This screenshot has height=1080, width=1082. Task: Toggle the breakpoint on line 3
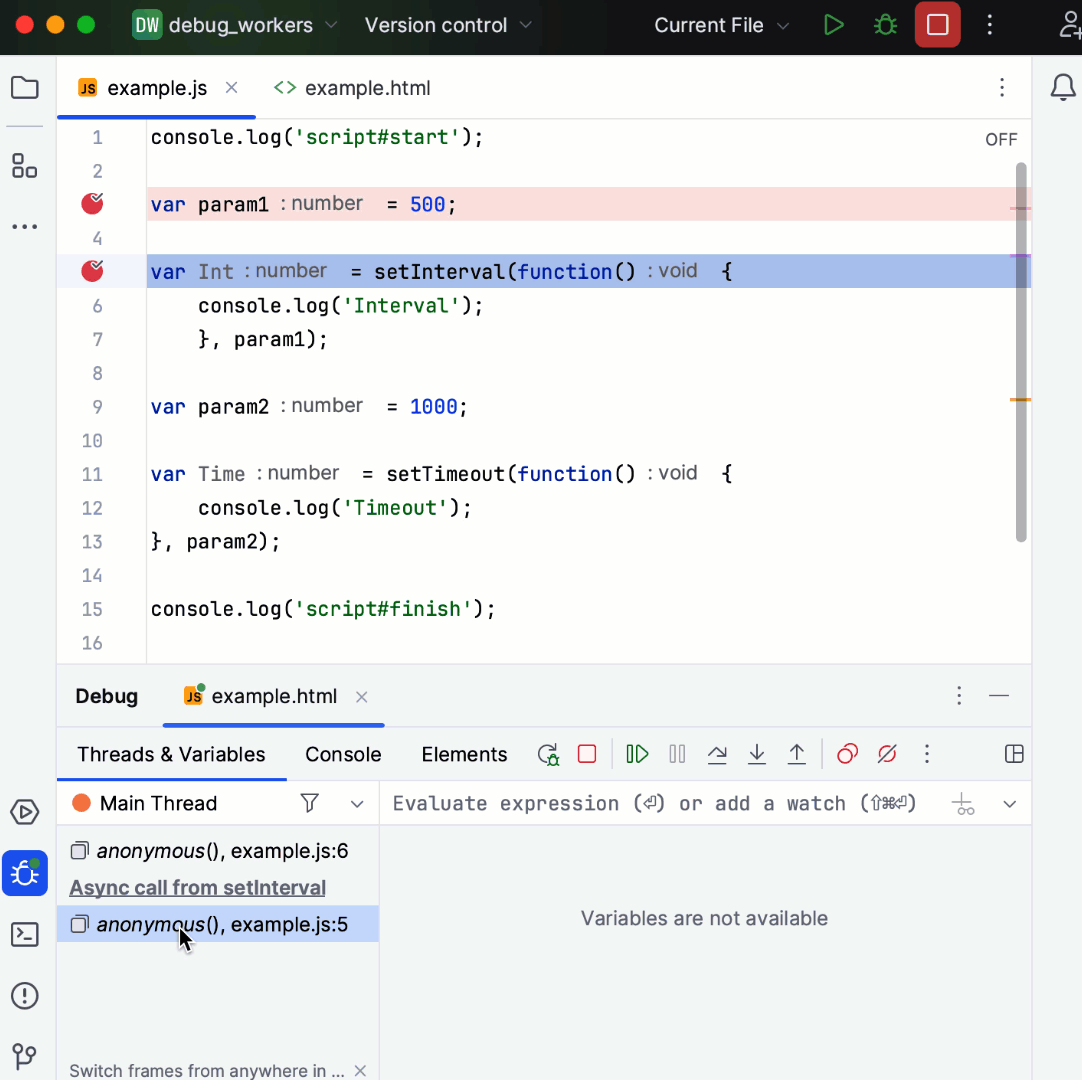pyautogui.click(x=91, y=203)
